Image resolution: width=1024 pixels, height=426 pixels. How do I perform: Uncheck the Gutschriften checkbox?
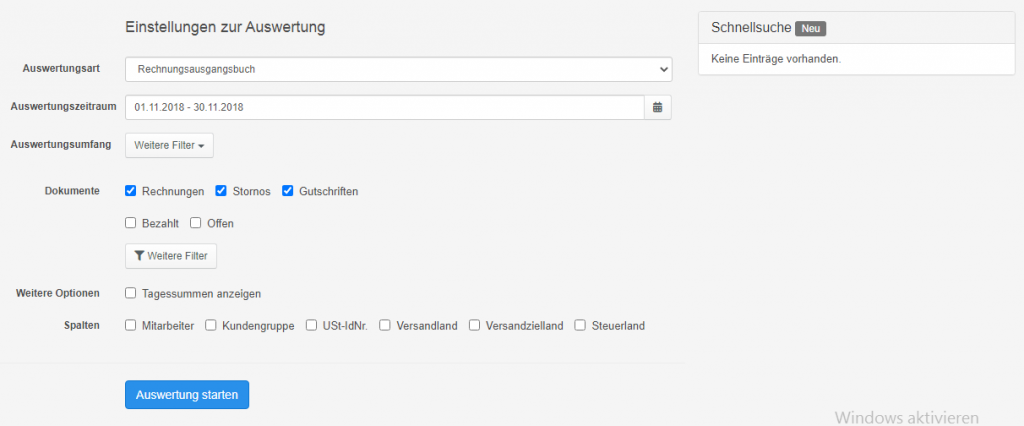pos(287,191)
